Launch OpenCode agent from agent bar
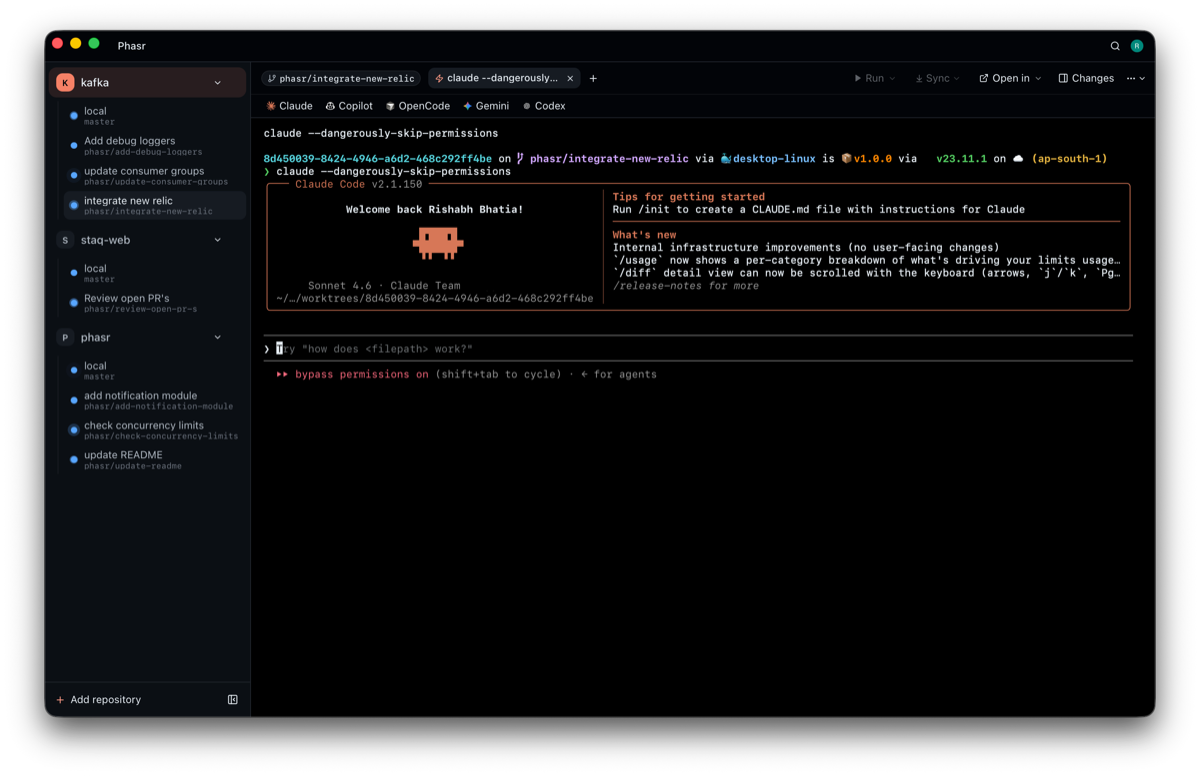This screenshot has width=1200, height=776. (x=418, y=106)
